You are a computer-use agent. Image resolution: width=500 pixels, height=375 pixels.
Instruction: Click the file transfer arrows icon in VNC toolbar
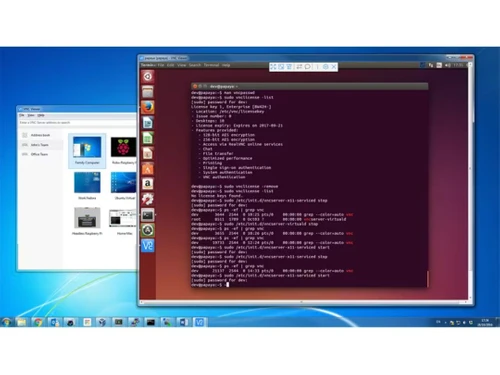(299, 67)
